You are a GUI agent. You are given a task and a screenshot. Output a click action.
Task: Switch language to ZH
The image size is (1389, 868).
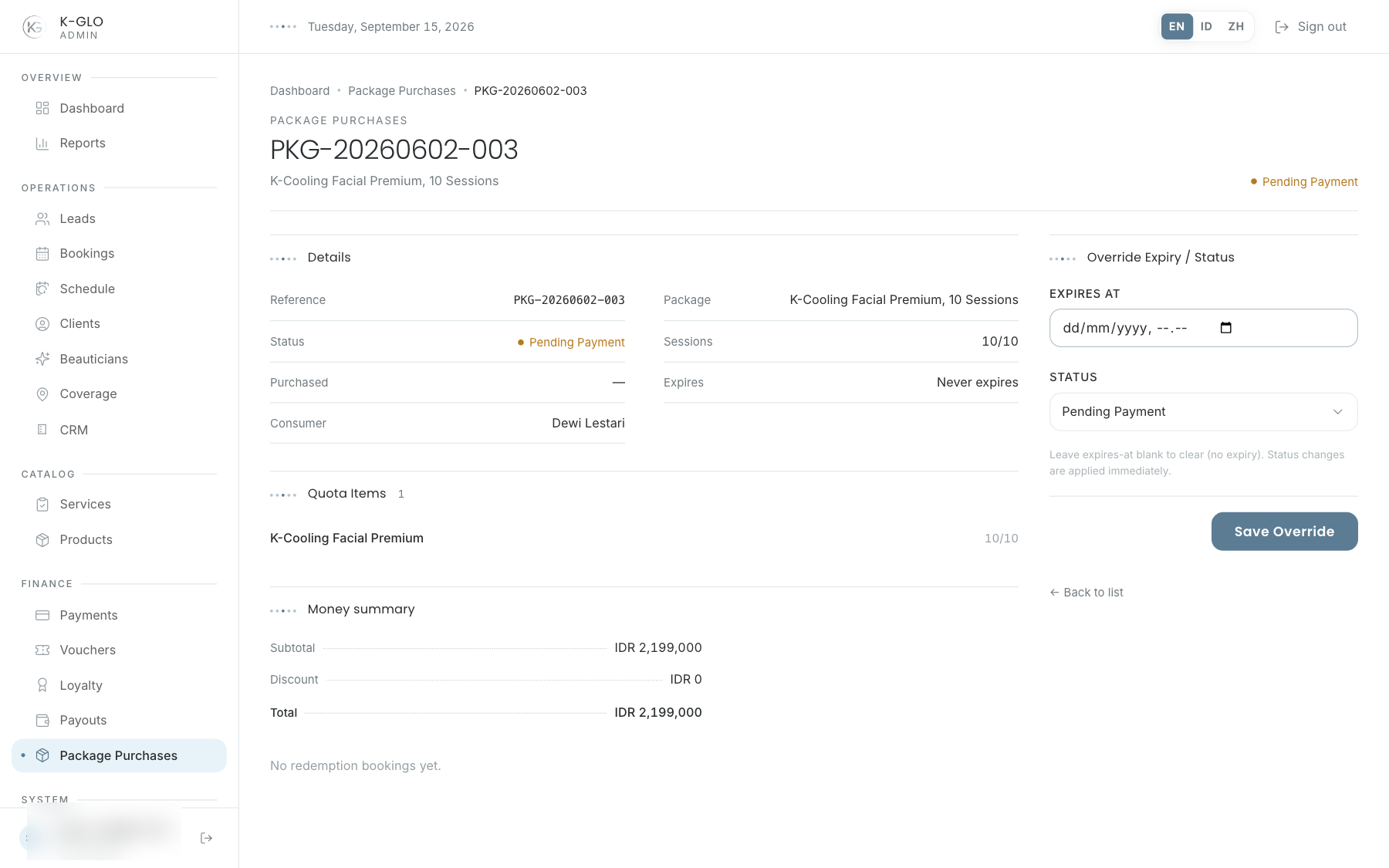[1236, 26]
